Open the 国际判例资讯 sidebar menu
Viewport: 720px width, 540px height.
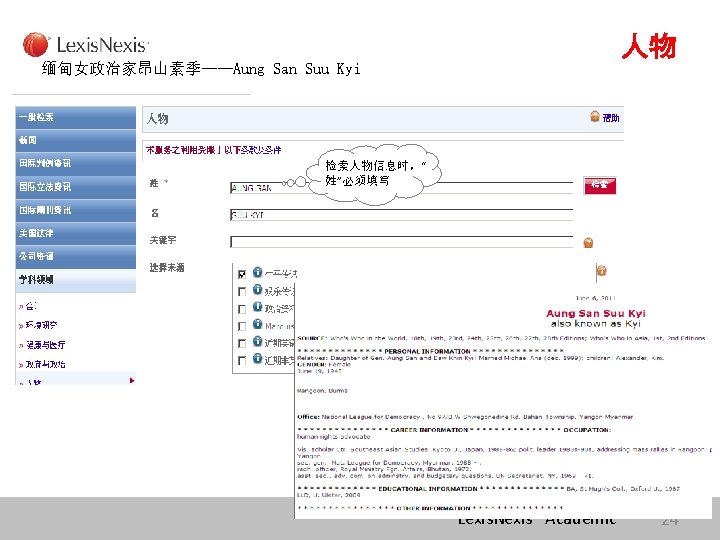(76, 164)
